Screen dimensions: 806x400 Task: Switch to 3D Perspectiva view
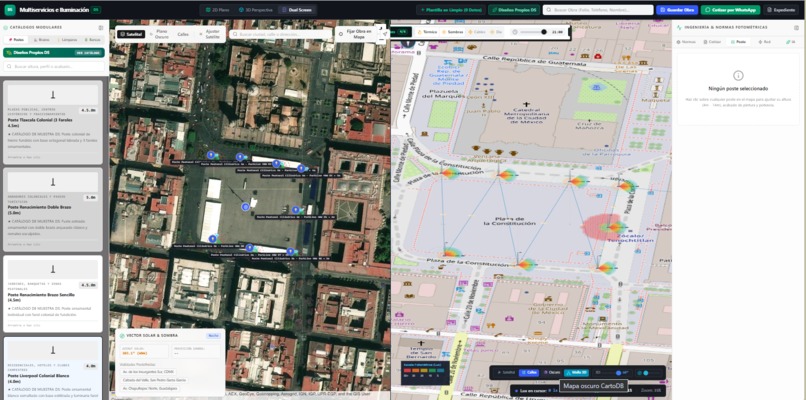click(x=255, y=10)
